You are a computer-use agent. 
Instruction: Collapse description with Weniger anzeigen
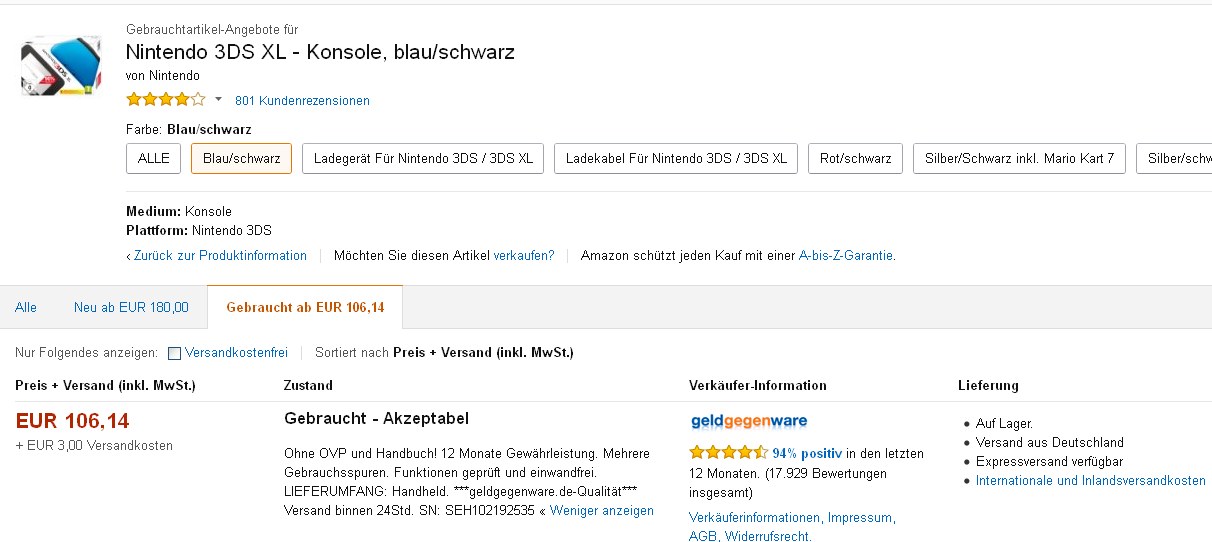tap(601, 511)
